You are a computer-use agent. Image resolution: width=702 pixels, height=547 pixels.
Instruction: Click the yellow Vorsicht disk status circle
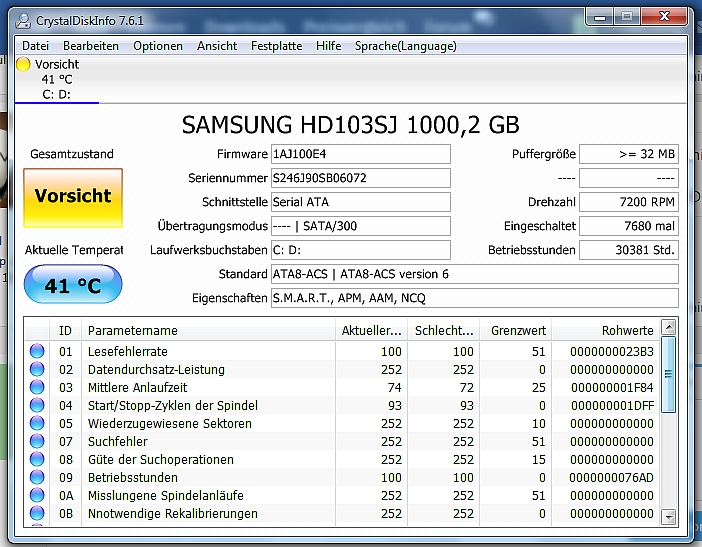[23, 64]
